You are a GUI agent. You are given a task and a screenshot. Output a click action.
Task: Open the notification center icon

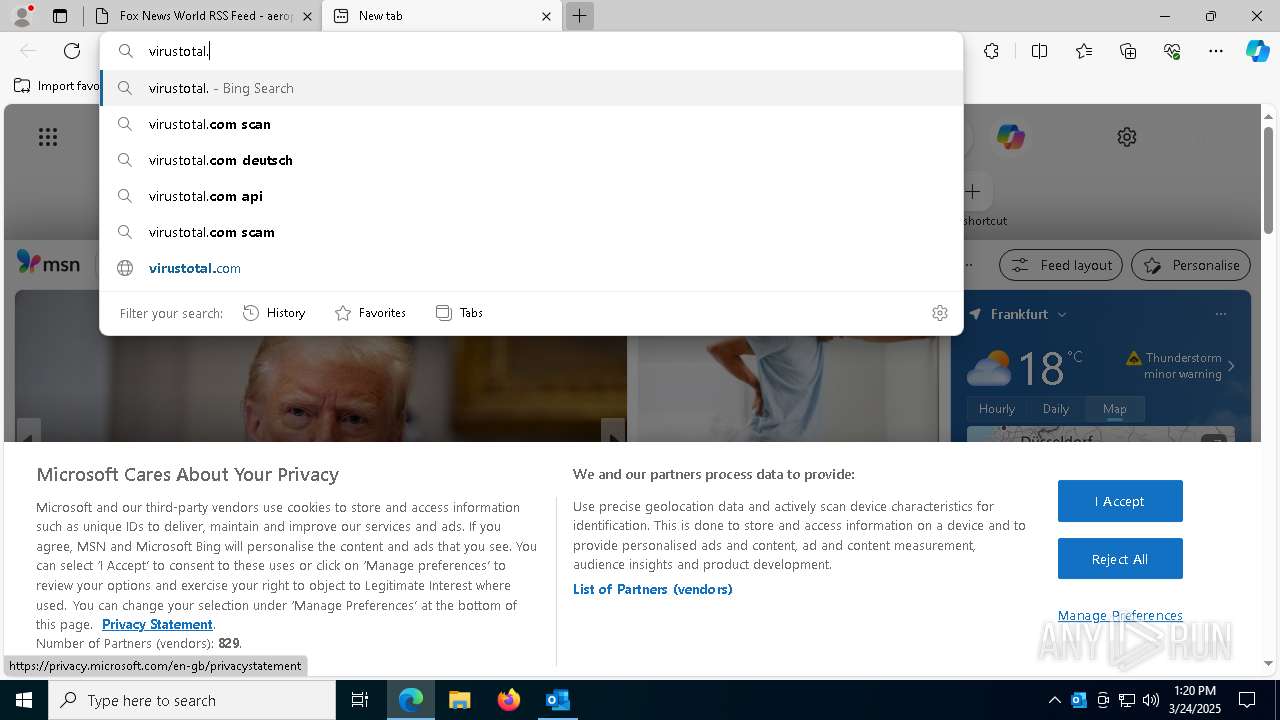click(1247, 700)
